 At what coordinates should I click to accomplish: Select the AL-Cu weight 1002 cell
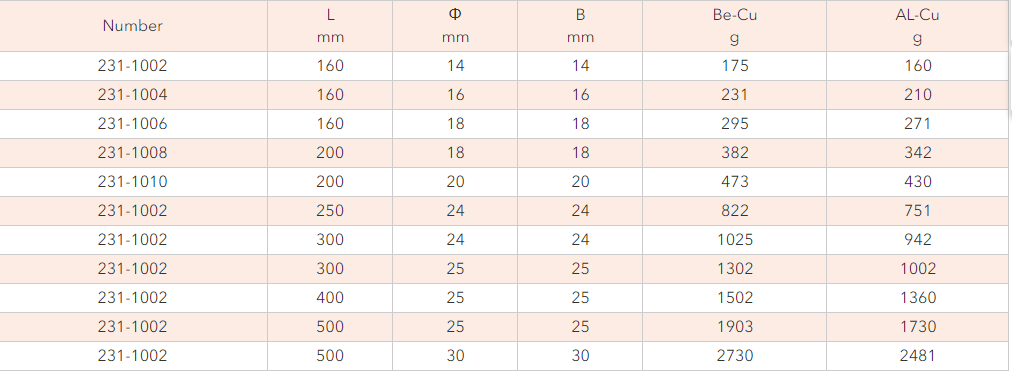click(x=918, y=269)
